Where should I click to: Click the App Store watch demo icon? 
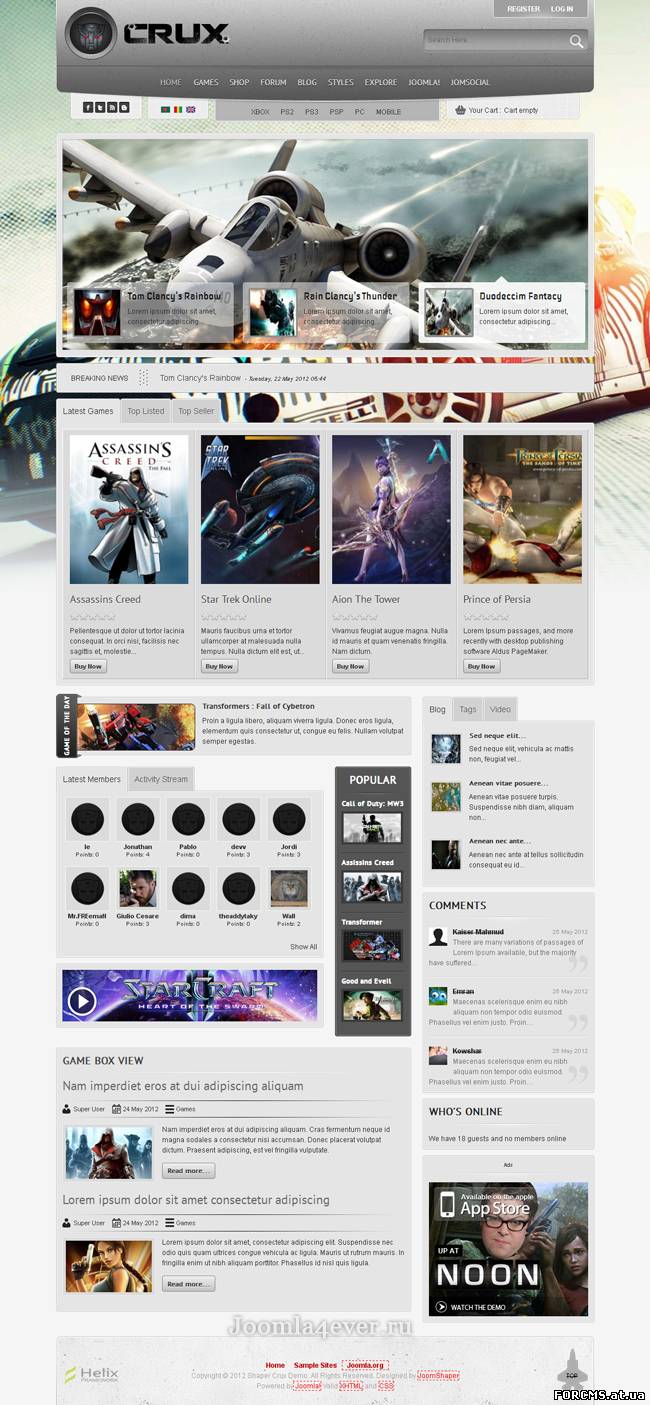point(441,1306)
